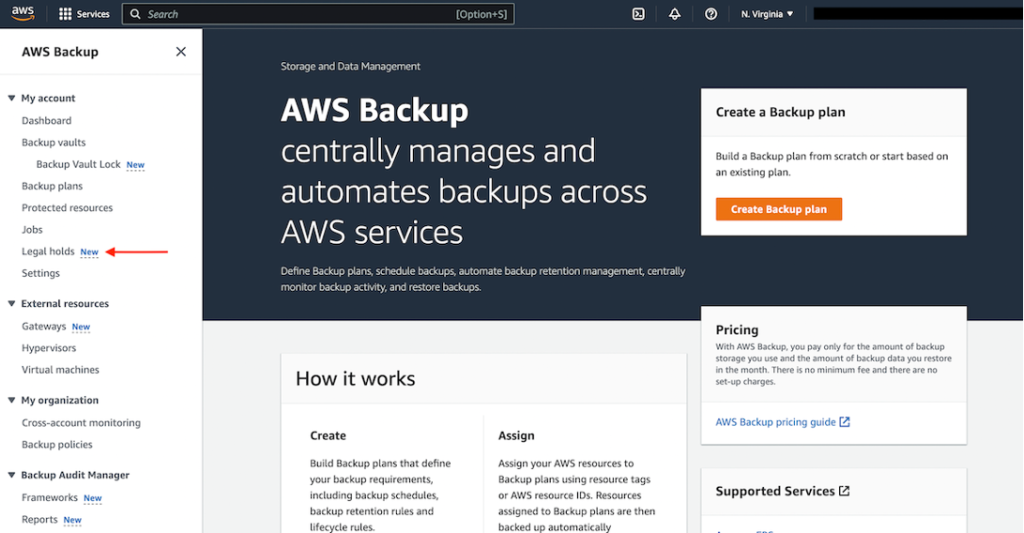Screen dimensions: 1024x533
Task: Click the Services label in the top bar
Action: 93,14
